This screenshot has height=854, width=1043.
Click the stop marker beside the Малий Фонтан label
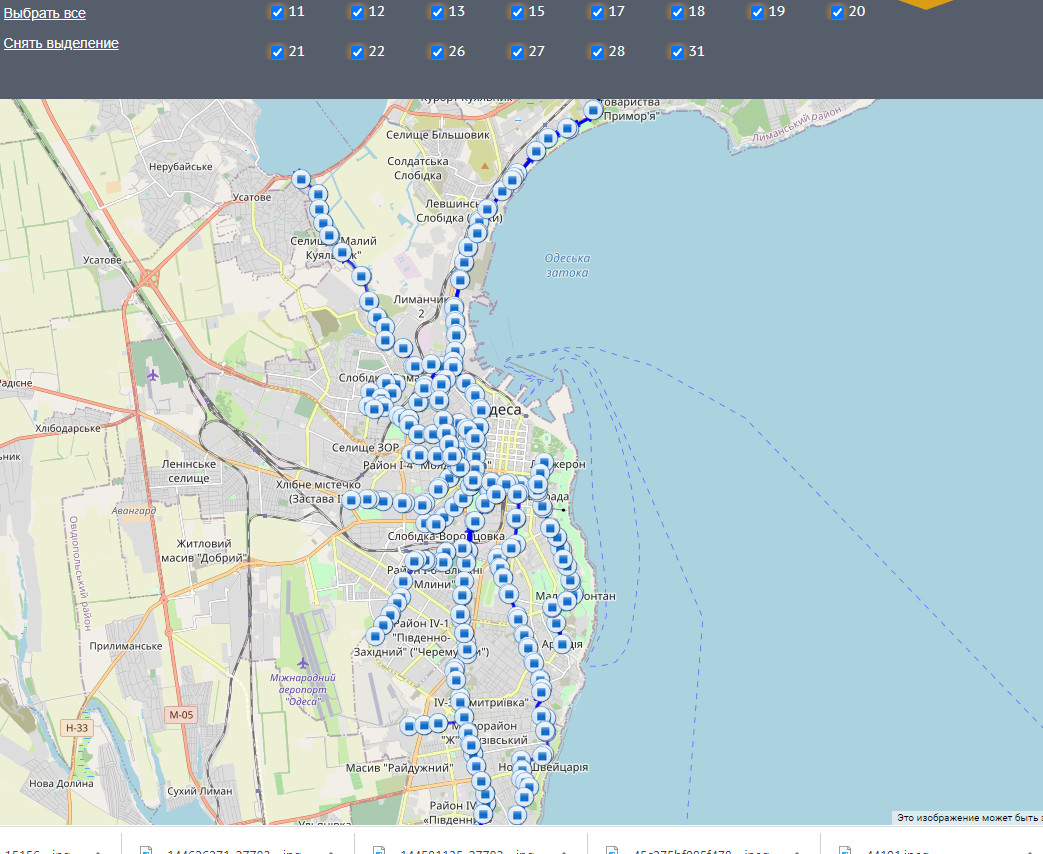pyautogui.click(x=567, y=600)
